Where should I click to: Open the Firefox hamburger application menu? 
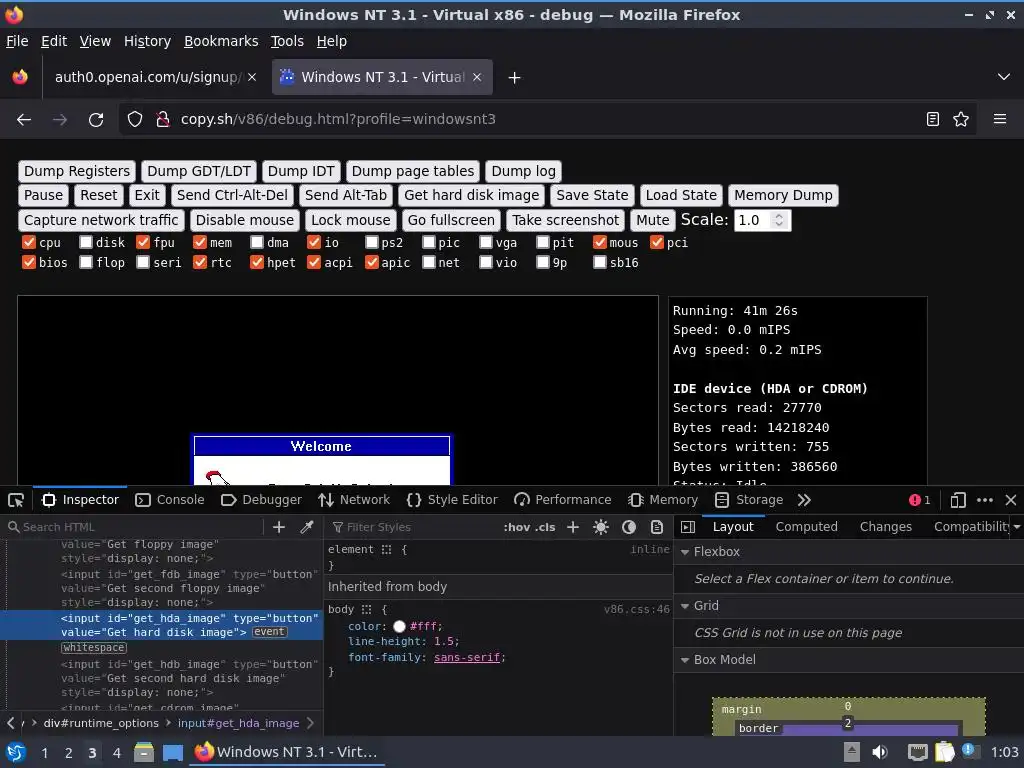[x=1000, y=120]
